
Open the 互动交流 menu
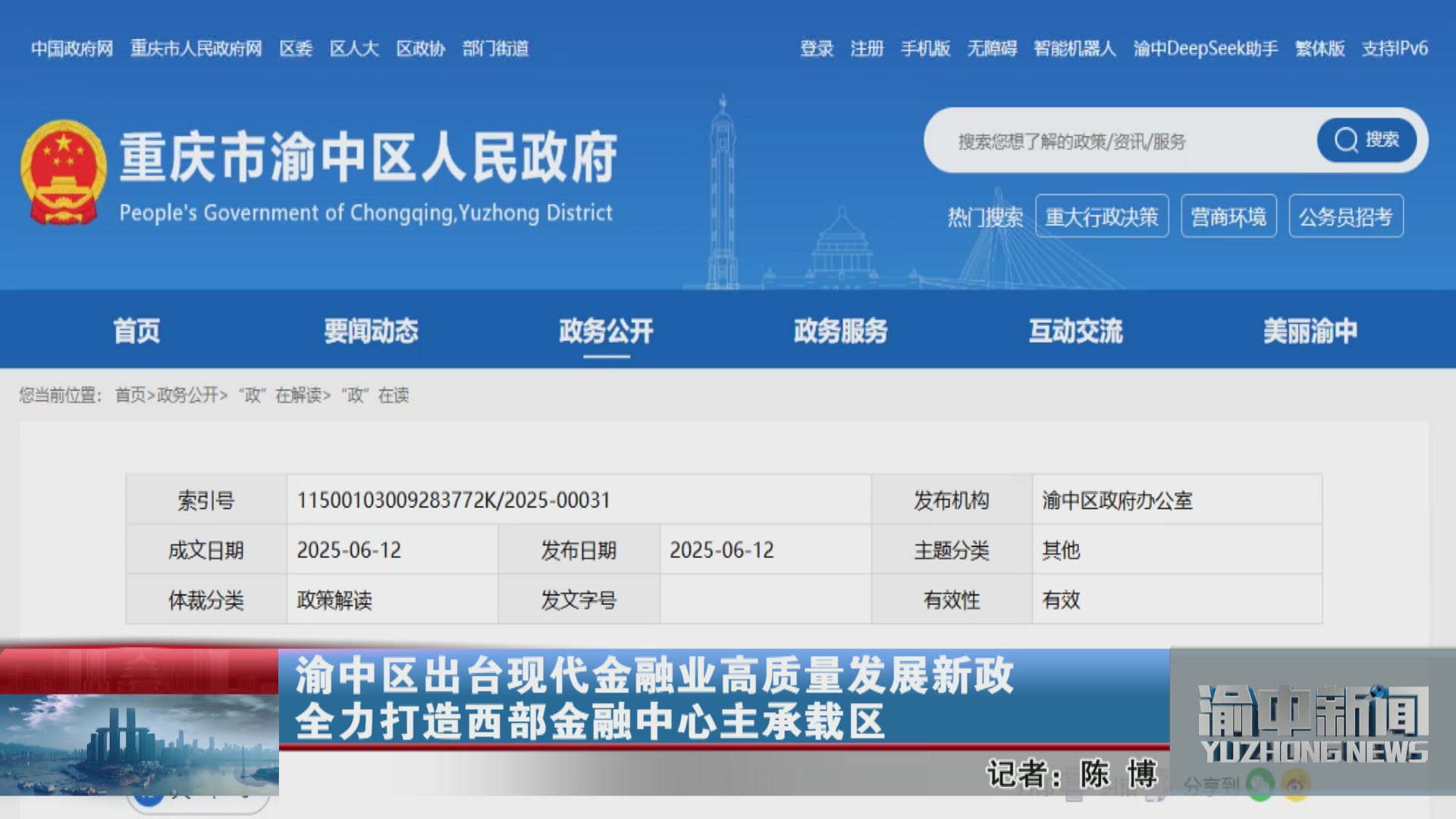[1075, 331]
